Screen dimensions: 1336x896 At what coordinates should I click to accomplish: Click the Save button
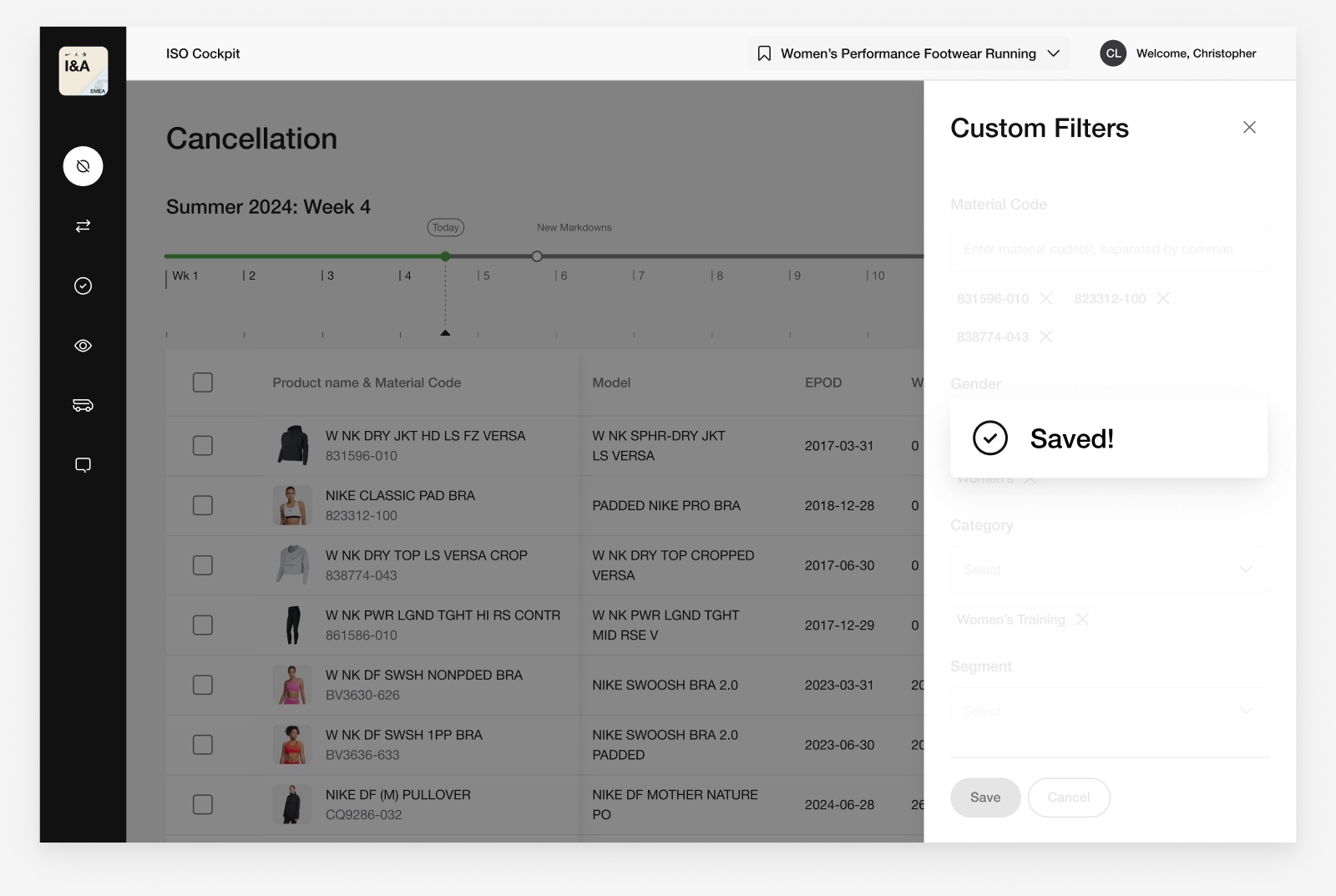click(985, 797)
